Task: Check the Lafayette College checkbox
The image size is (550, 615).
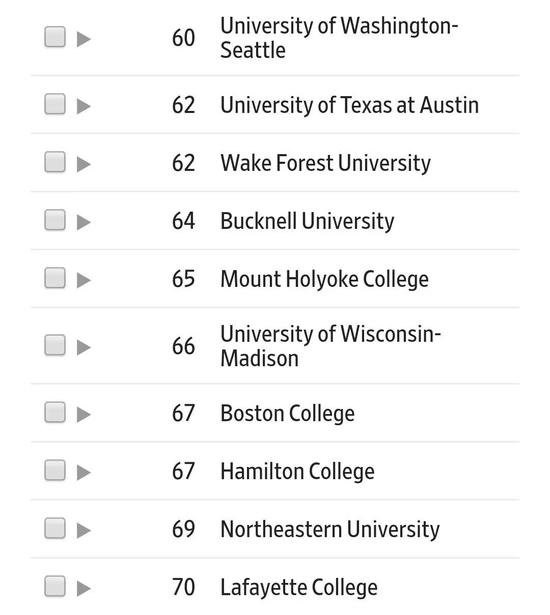Action: coord(55,586)
